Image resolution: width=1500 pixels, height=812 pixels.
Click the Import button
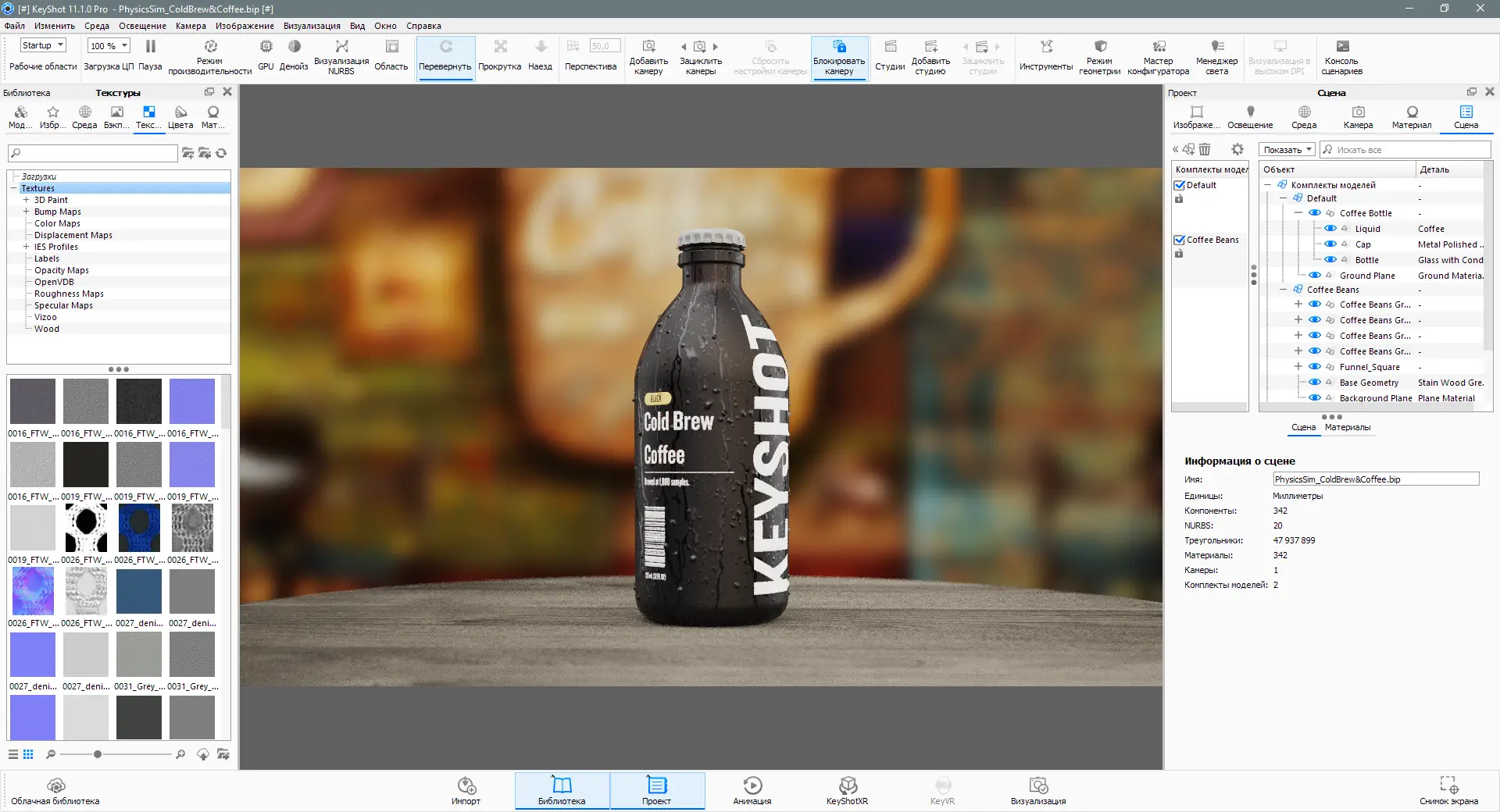(x=466, y=791)
